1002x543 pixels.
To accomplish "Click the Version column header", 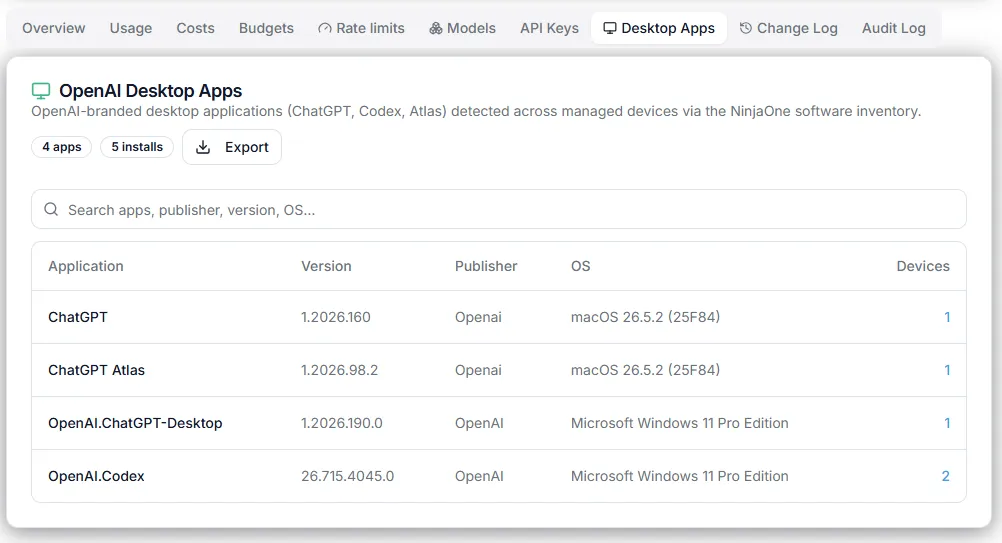I will [326, 266].
